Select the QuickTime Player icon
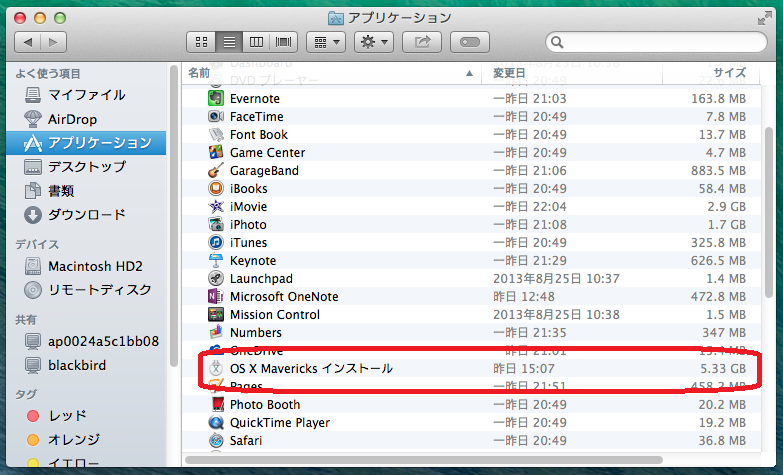 pyautogui.click(x=216, y=422)
